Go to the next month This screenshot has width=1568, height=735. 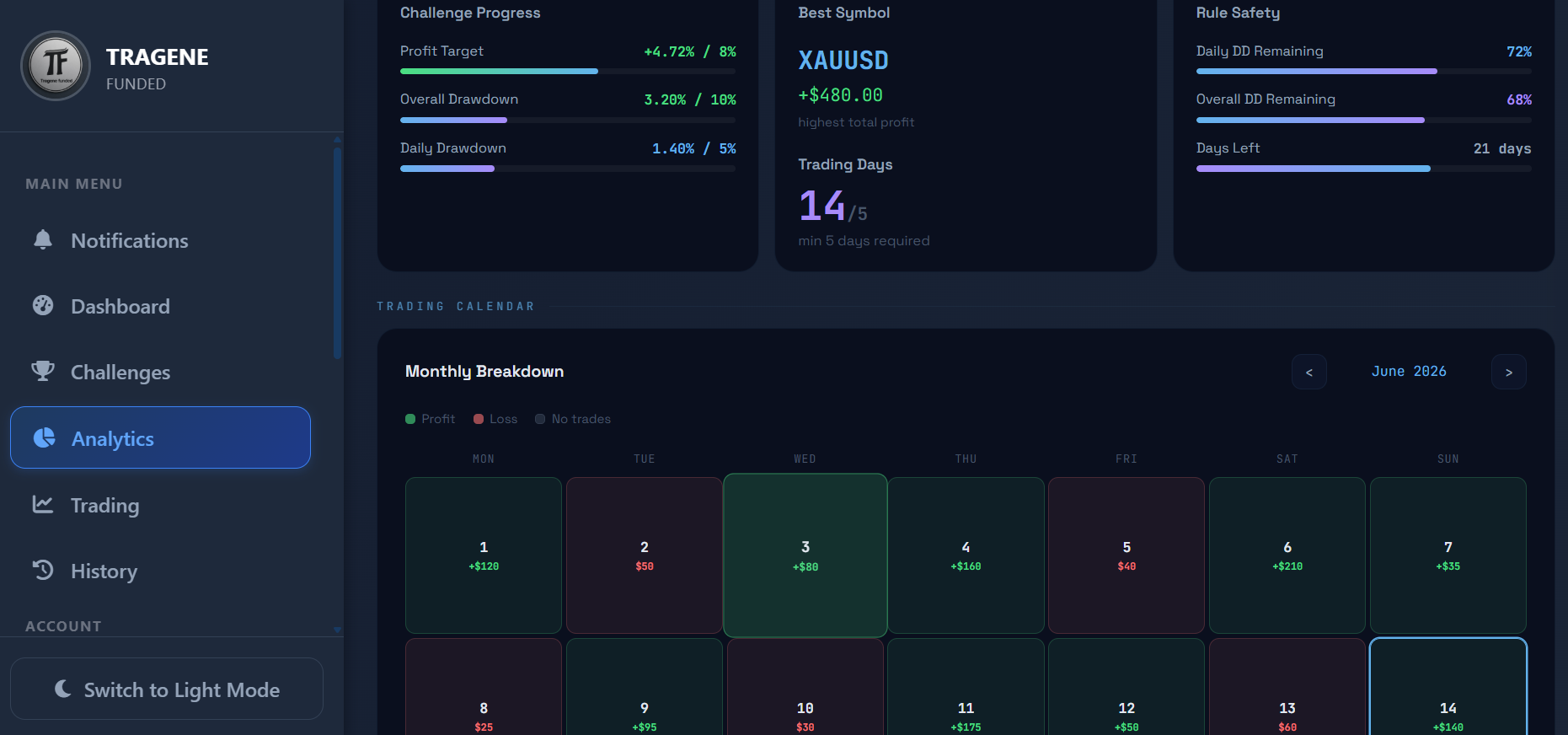point(1509,372)
